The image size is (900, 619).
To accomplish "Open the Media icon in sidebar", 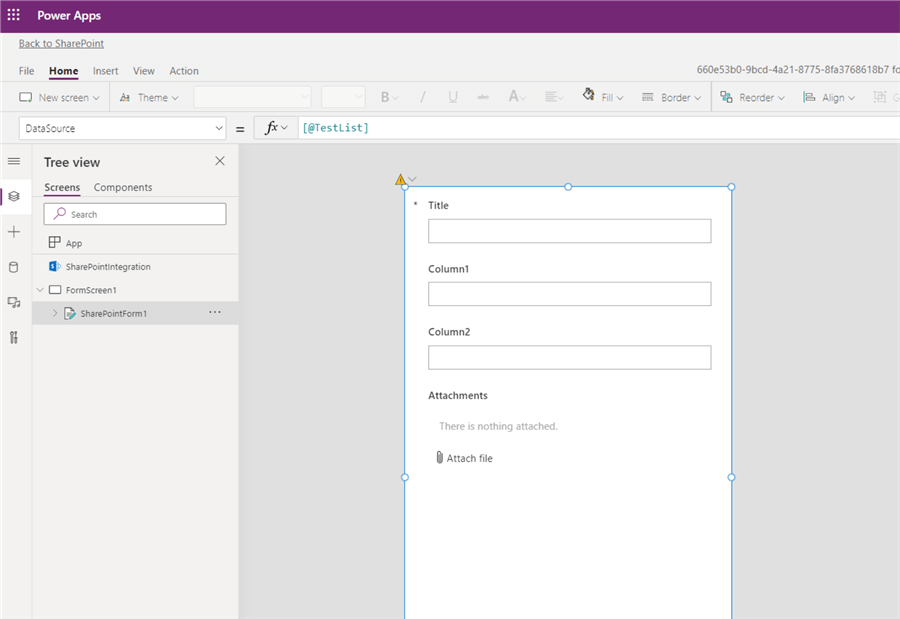I will (14, 303).
